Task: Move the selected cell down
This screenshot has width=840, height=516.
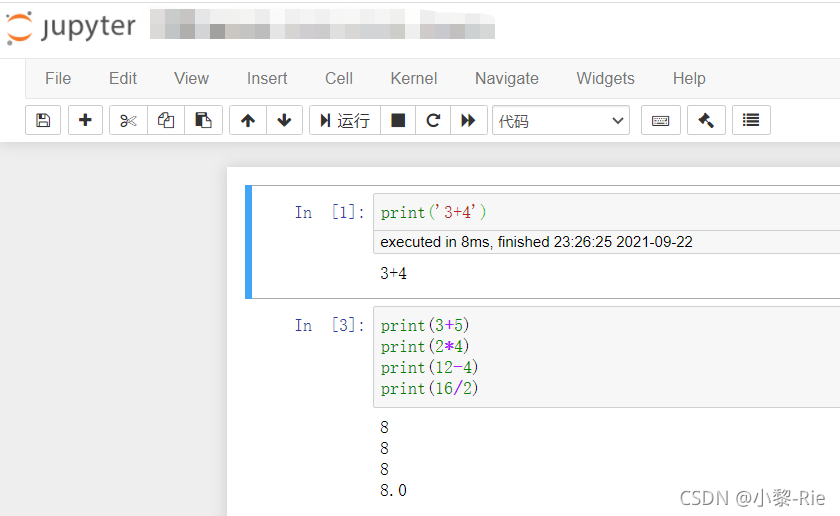Action: (284, 120)
